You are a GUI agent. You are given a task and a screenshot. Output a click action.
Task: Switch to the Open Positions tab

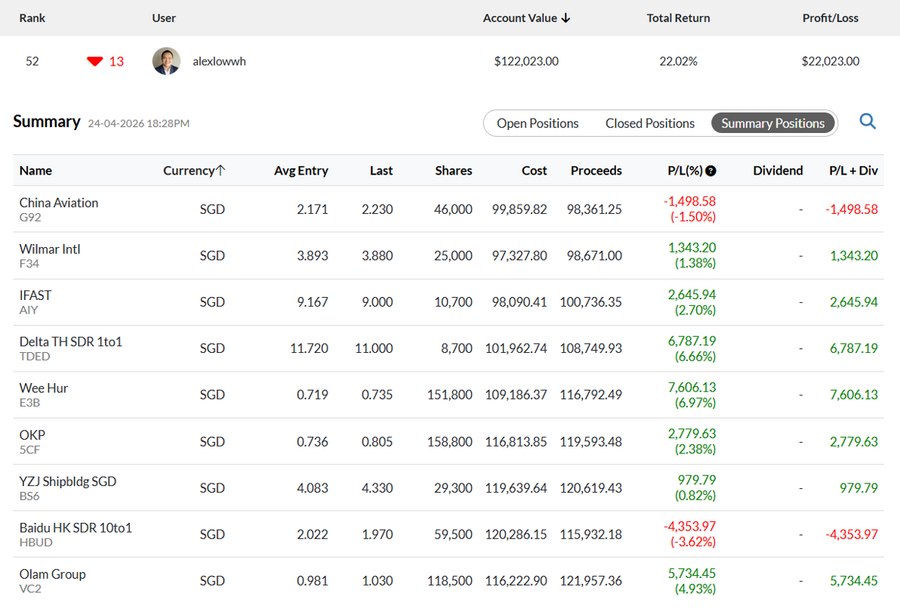coord(538,123)
